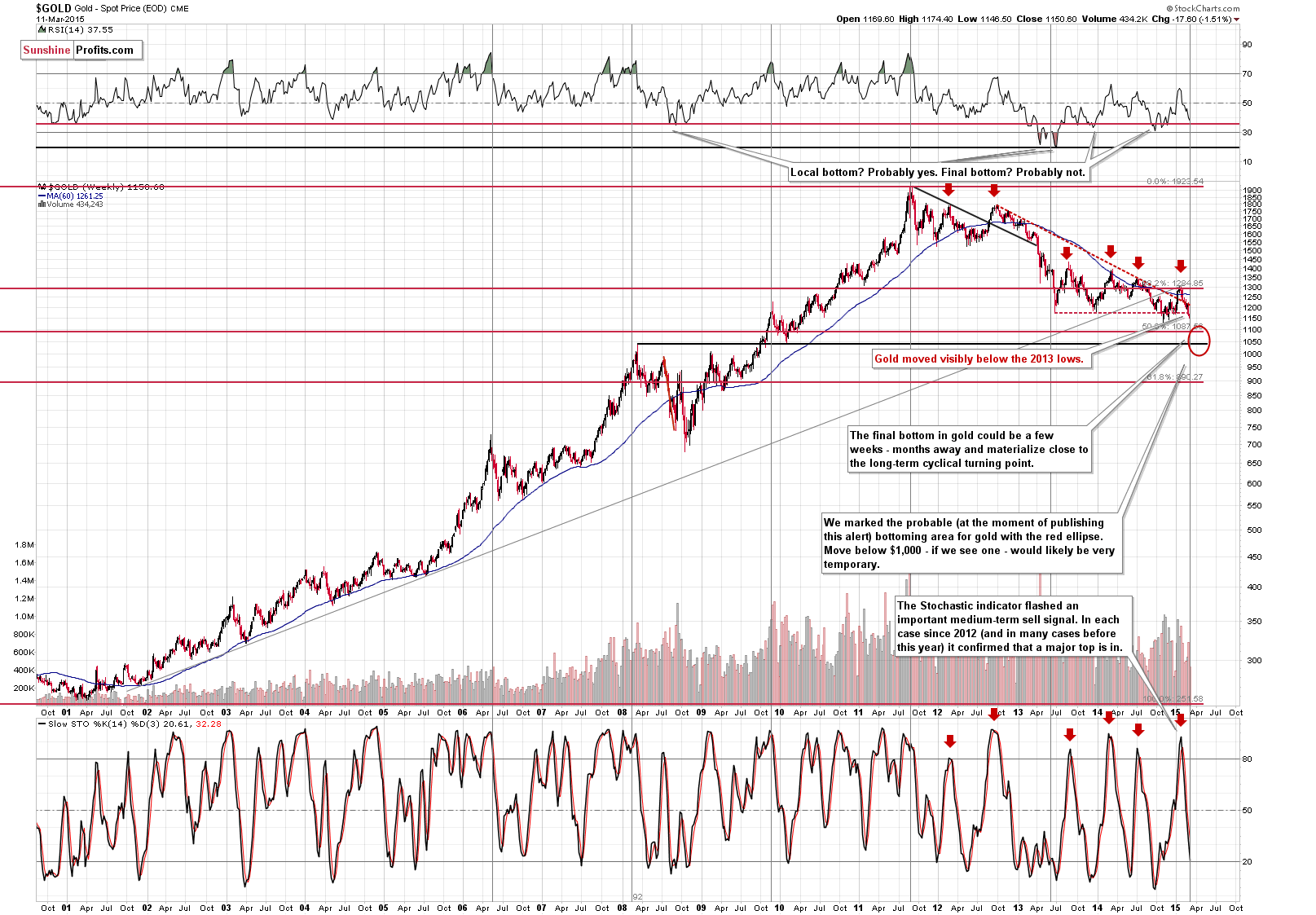Click the 'Volume 434,243' legend entry

click(x=75, y=205)
